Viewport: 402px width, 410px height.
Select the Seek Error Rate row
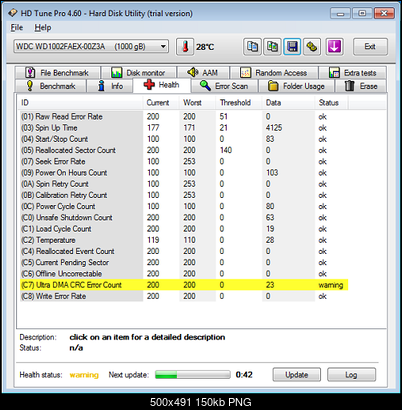click(x=184, y=161)
